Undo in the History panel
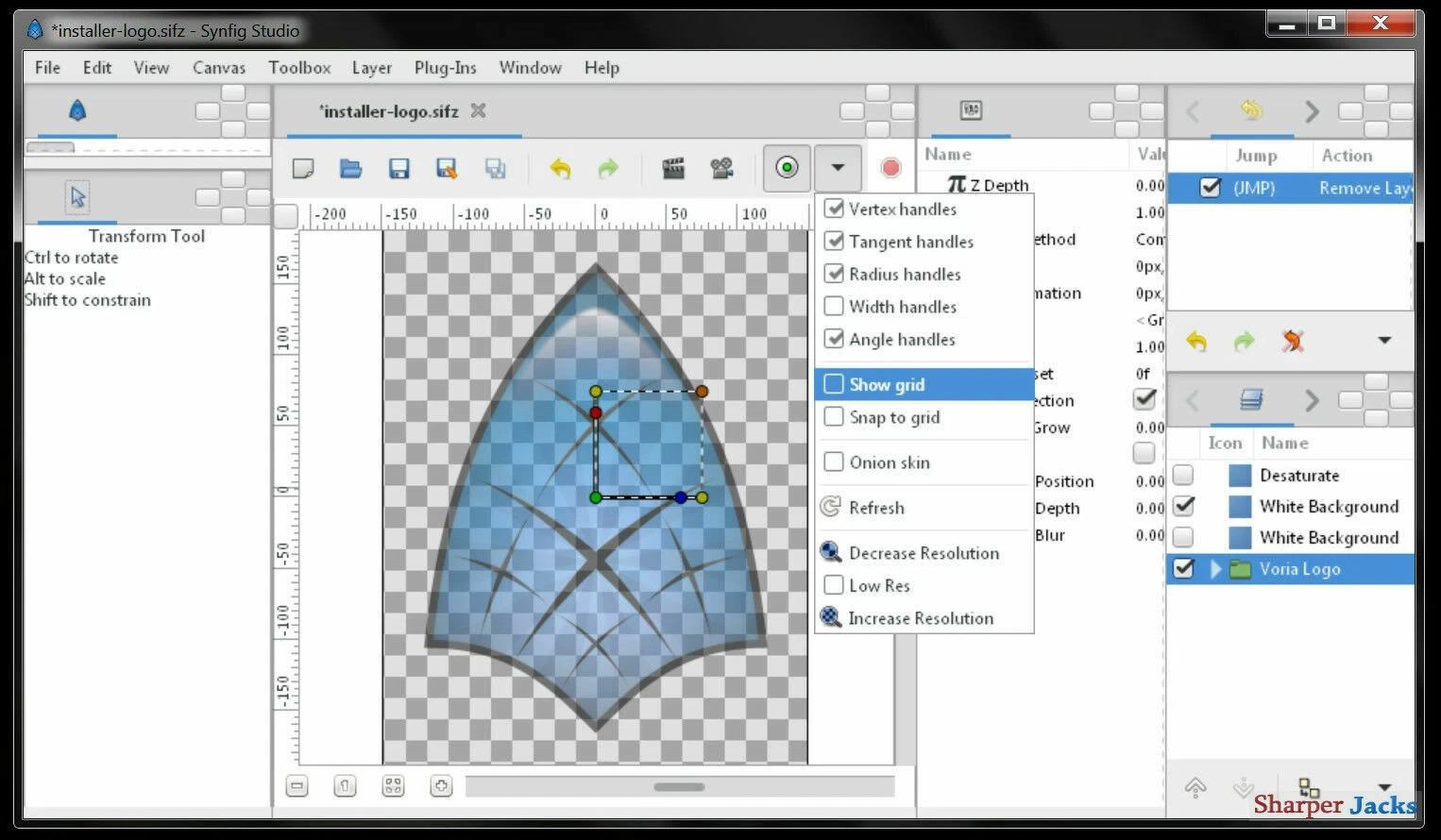The image size is (1441, 840). [x=1196, y=341]
